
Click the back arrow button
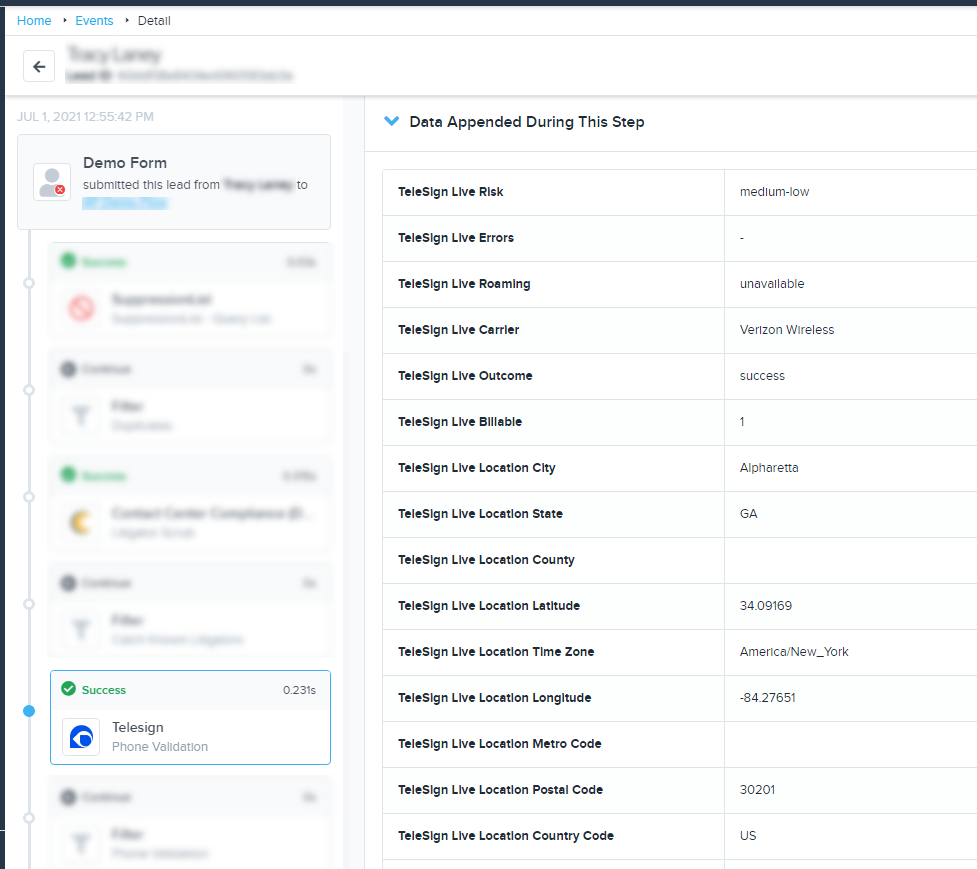39,67
